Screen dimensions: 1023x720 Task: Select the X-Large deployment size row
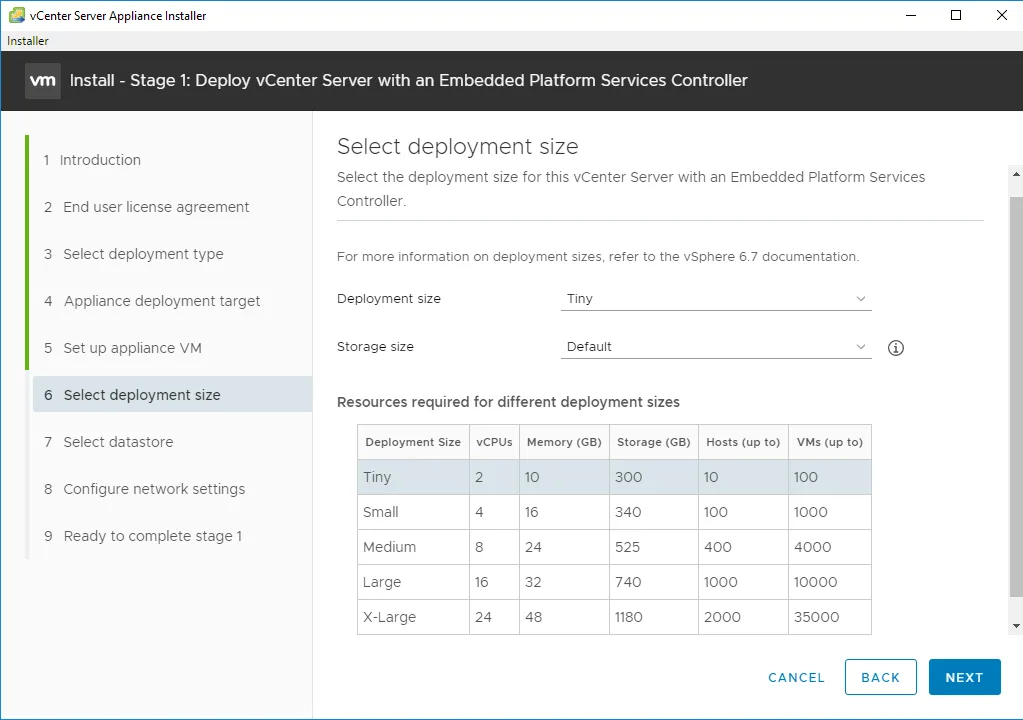click(x=614, y=617)
